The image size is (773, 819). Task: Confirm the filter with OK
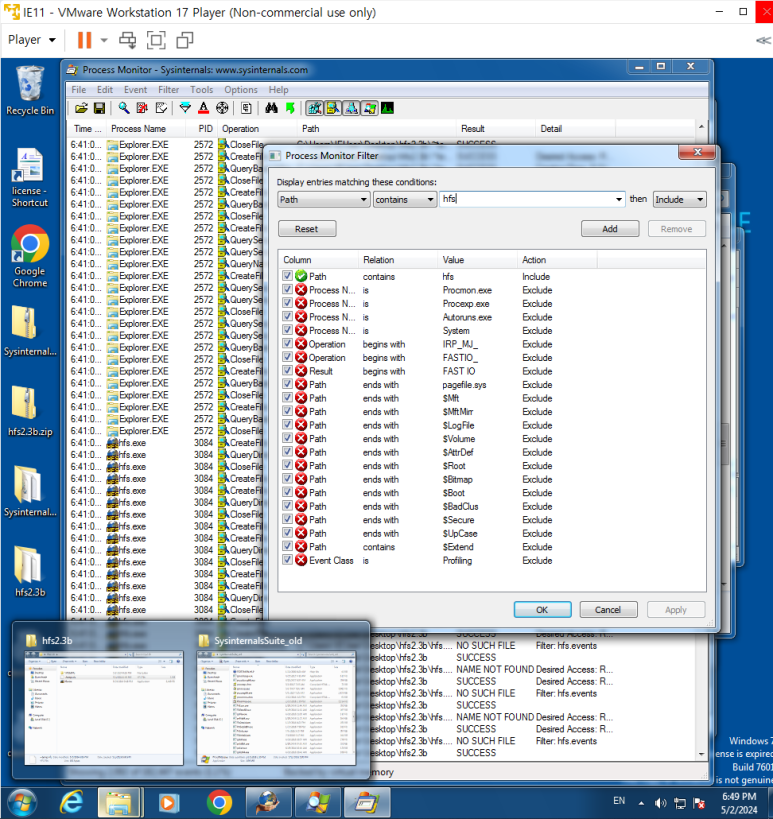pyautogui.click(x=542, y=610)
